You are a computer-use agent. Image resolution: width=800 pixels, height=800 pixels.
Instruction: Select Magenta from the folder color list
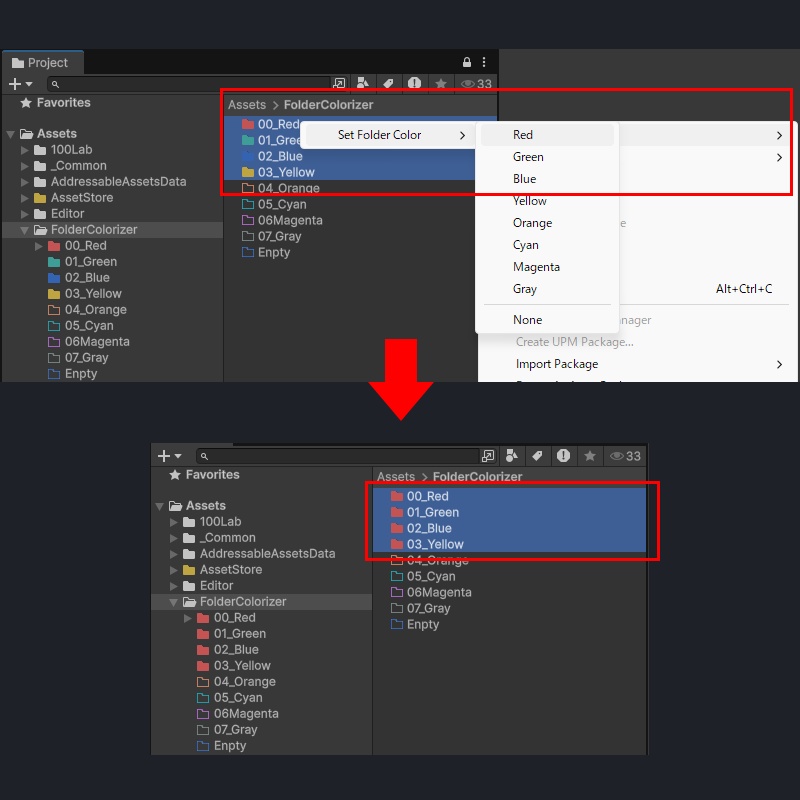[x=537, y=267]
